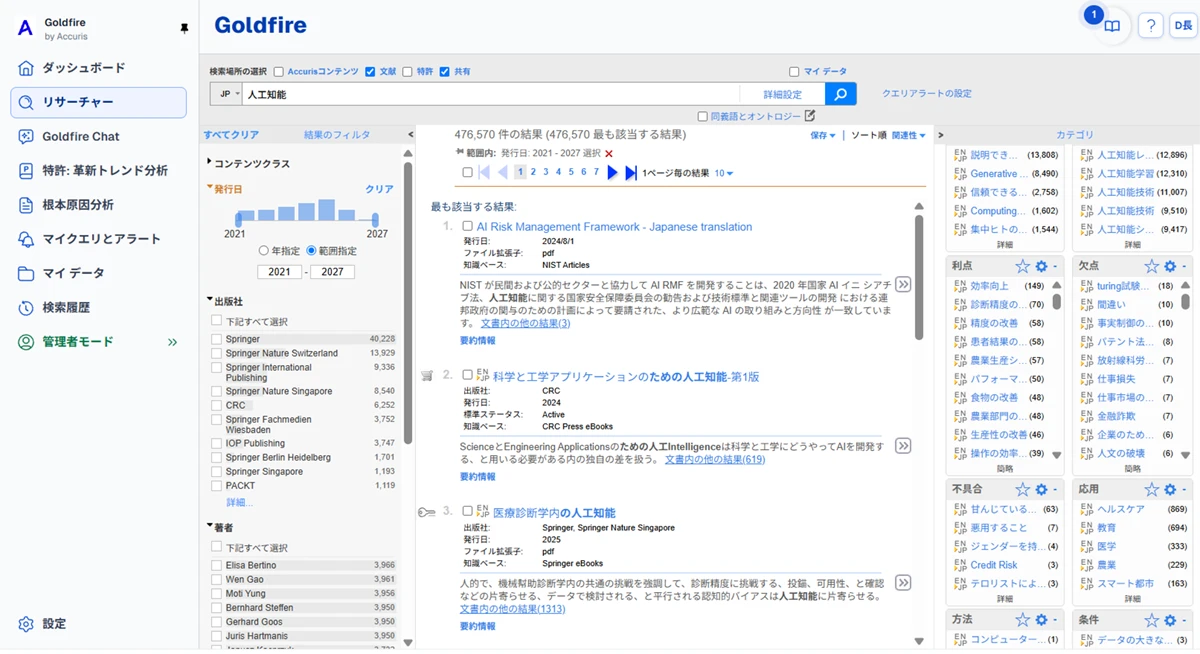
Task: Open クエリアラートの設定 link
Action: [927, 94]
